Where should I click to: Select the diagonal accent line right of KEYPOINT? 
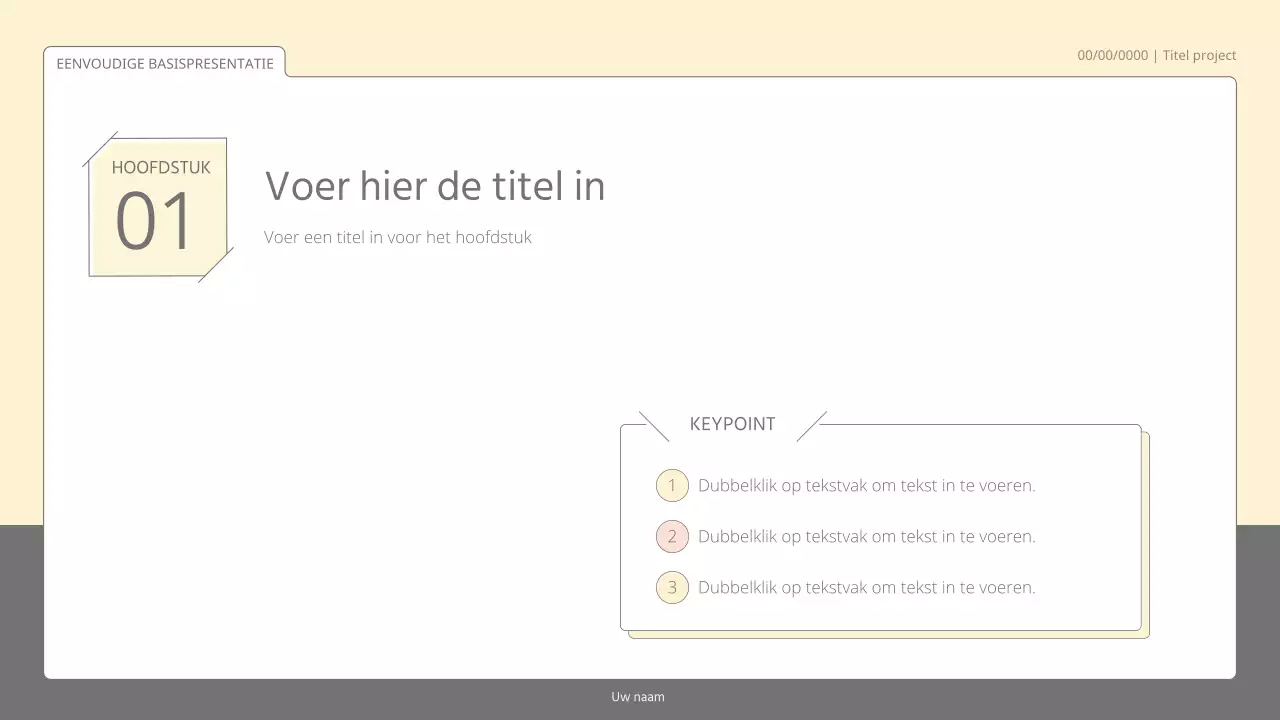814,424
